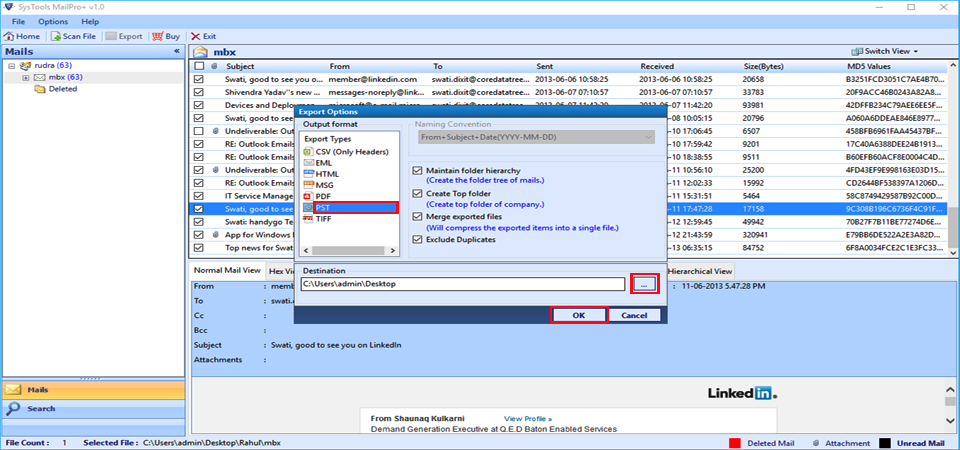This screenshot has width=960, height=450.
Task: Open the File menu
Action: (18, 21)
